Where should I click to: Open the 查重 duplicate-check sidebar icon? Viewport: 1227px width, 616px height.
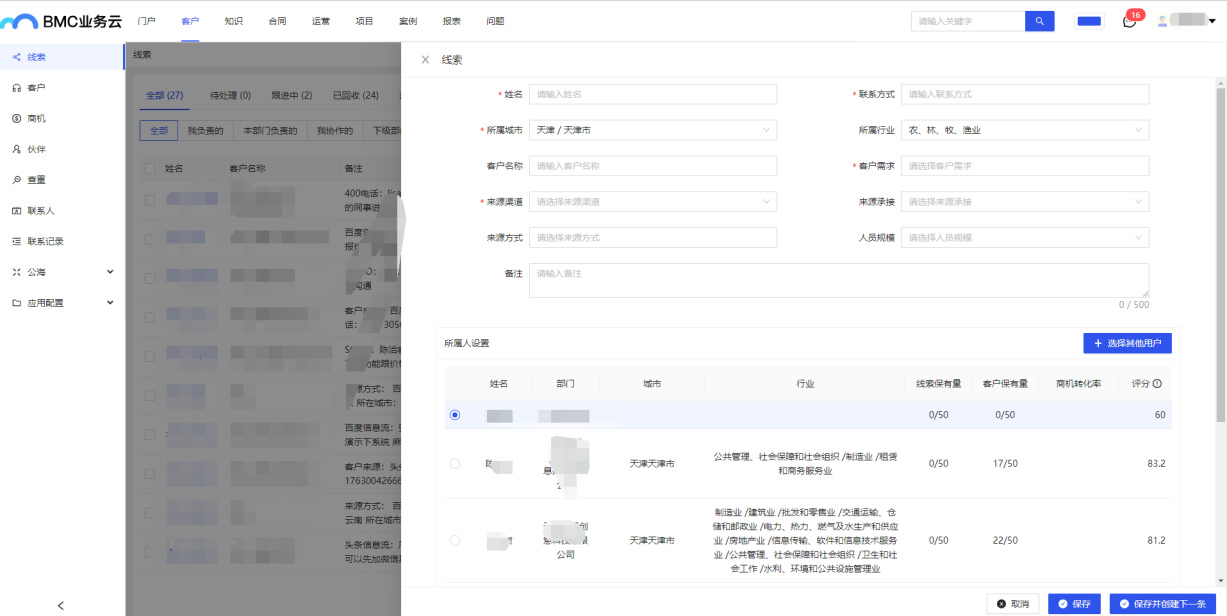click(17, 180)
